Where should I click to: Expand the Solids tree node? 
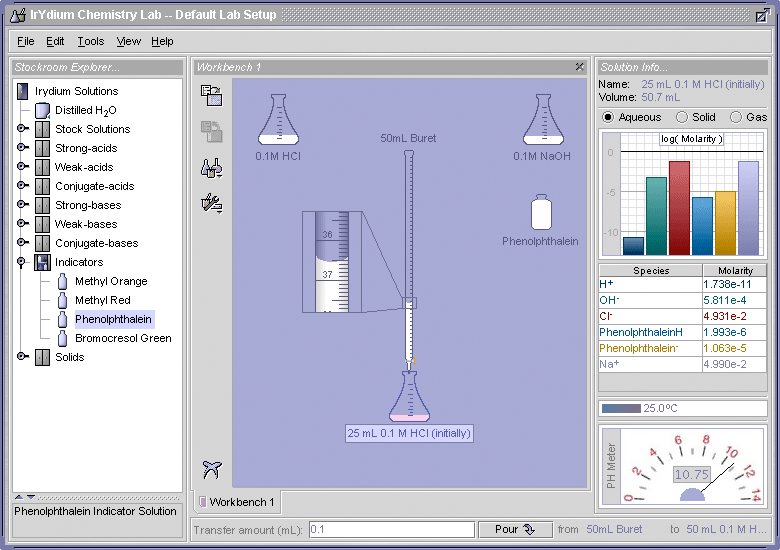[x=22, y=356]
